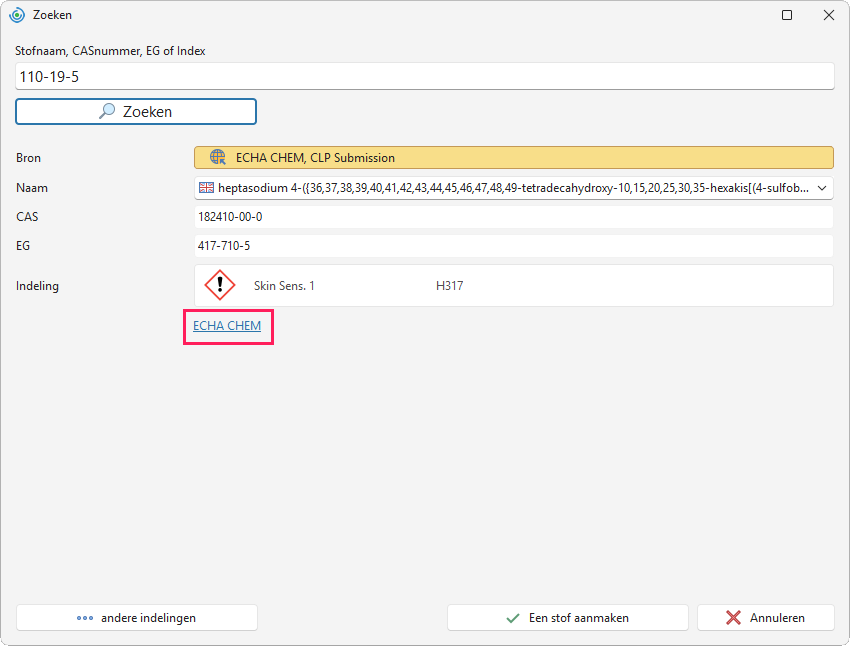The height and width of the screenshot is (646, 850).
Task: Click the CAS field 182410-00-0
Action: [x=513, y=217]
